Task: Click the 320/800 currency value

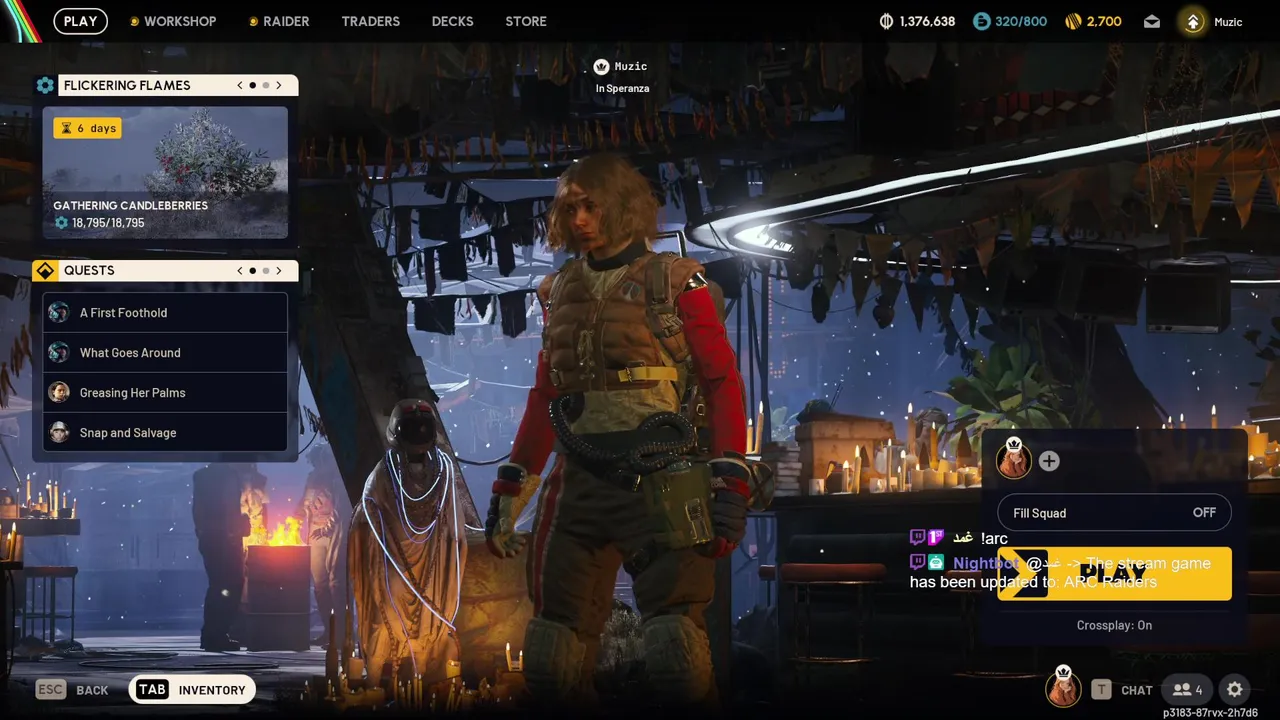Action: (1021, 21)
